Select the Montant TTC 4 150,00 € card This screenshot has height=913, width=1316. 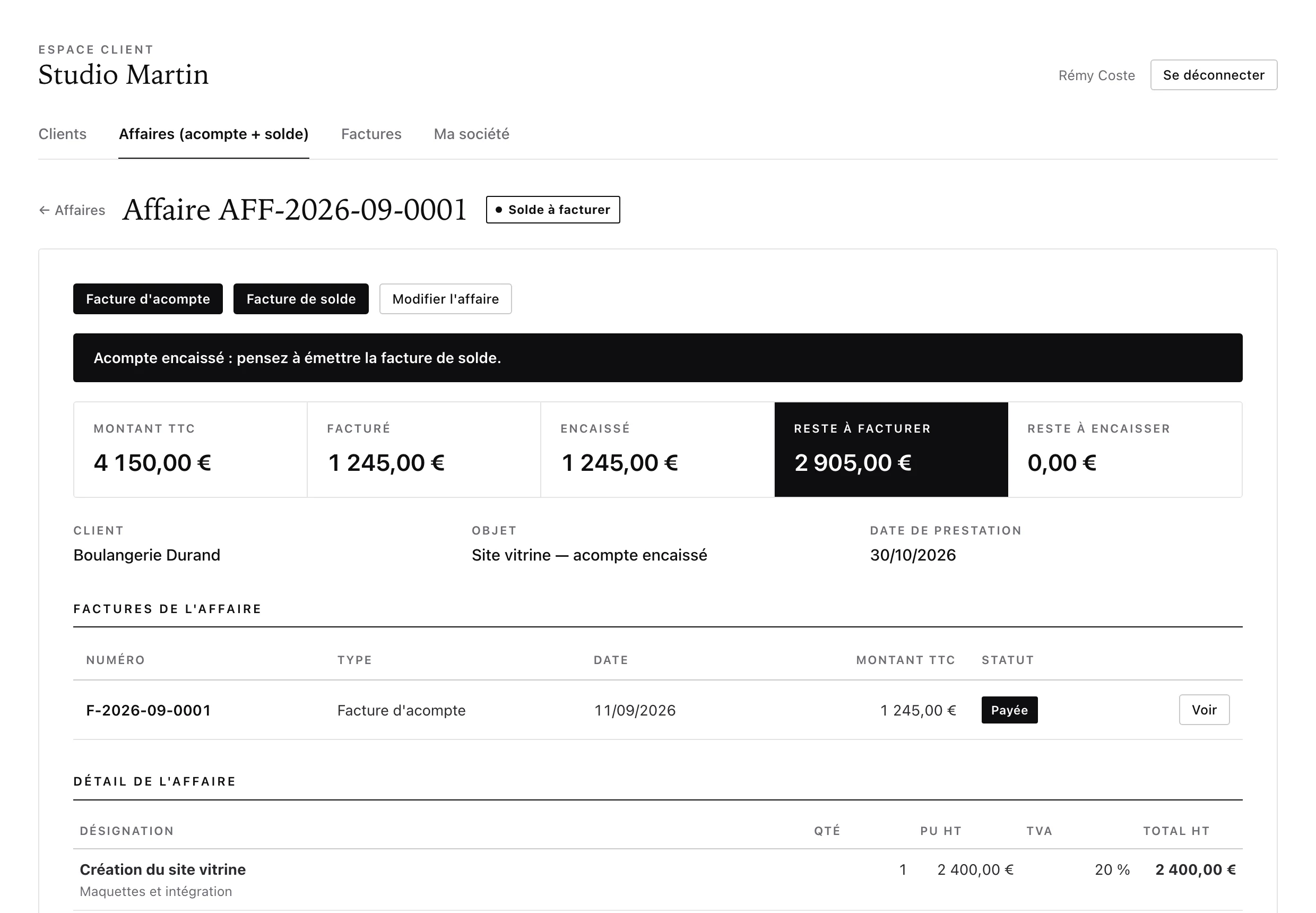190,449
